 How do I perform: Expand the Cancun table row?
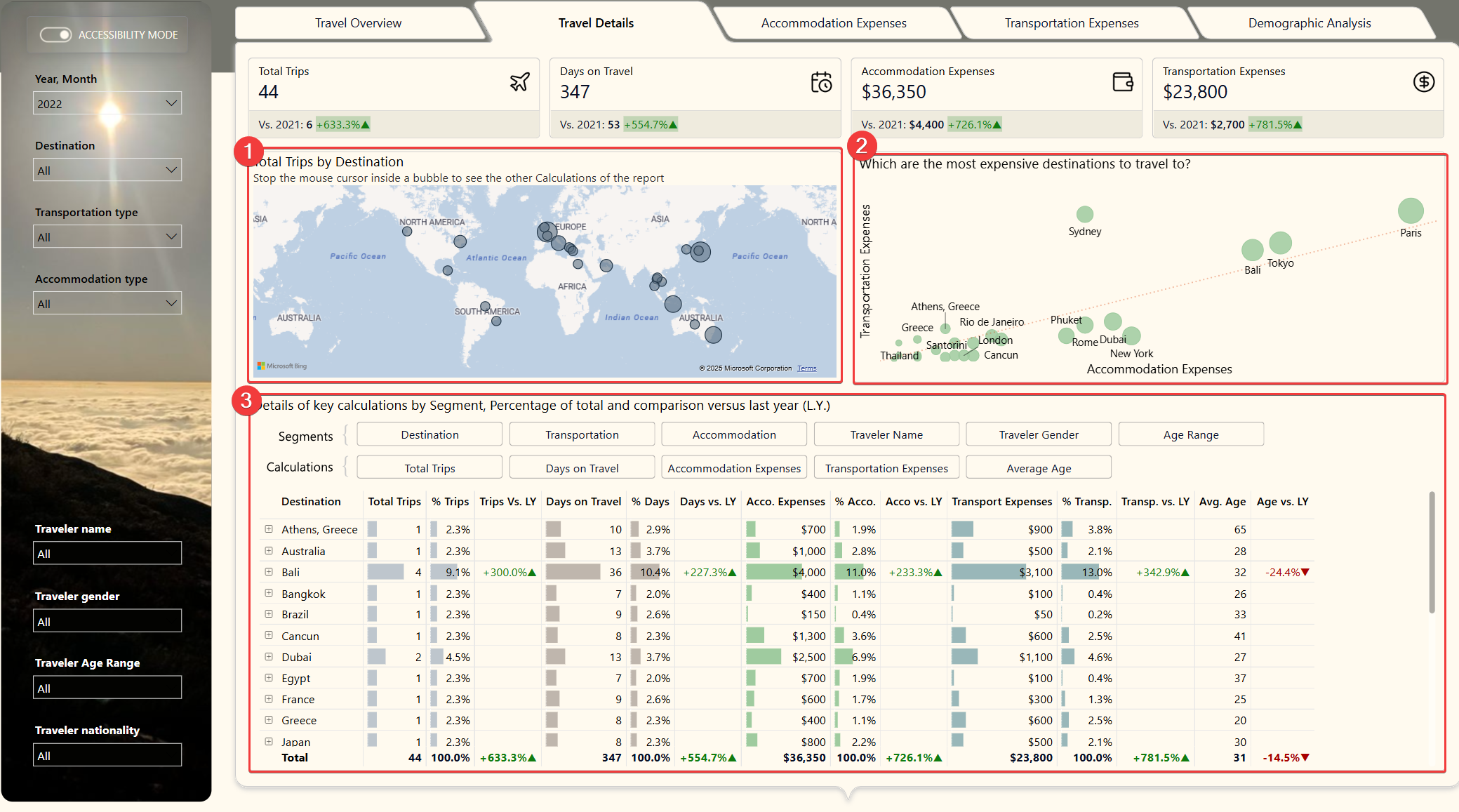tap(269, 635)
